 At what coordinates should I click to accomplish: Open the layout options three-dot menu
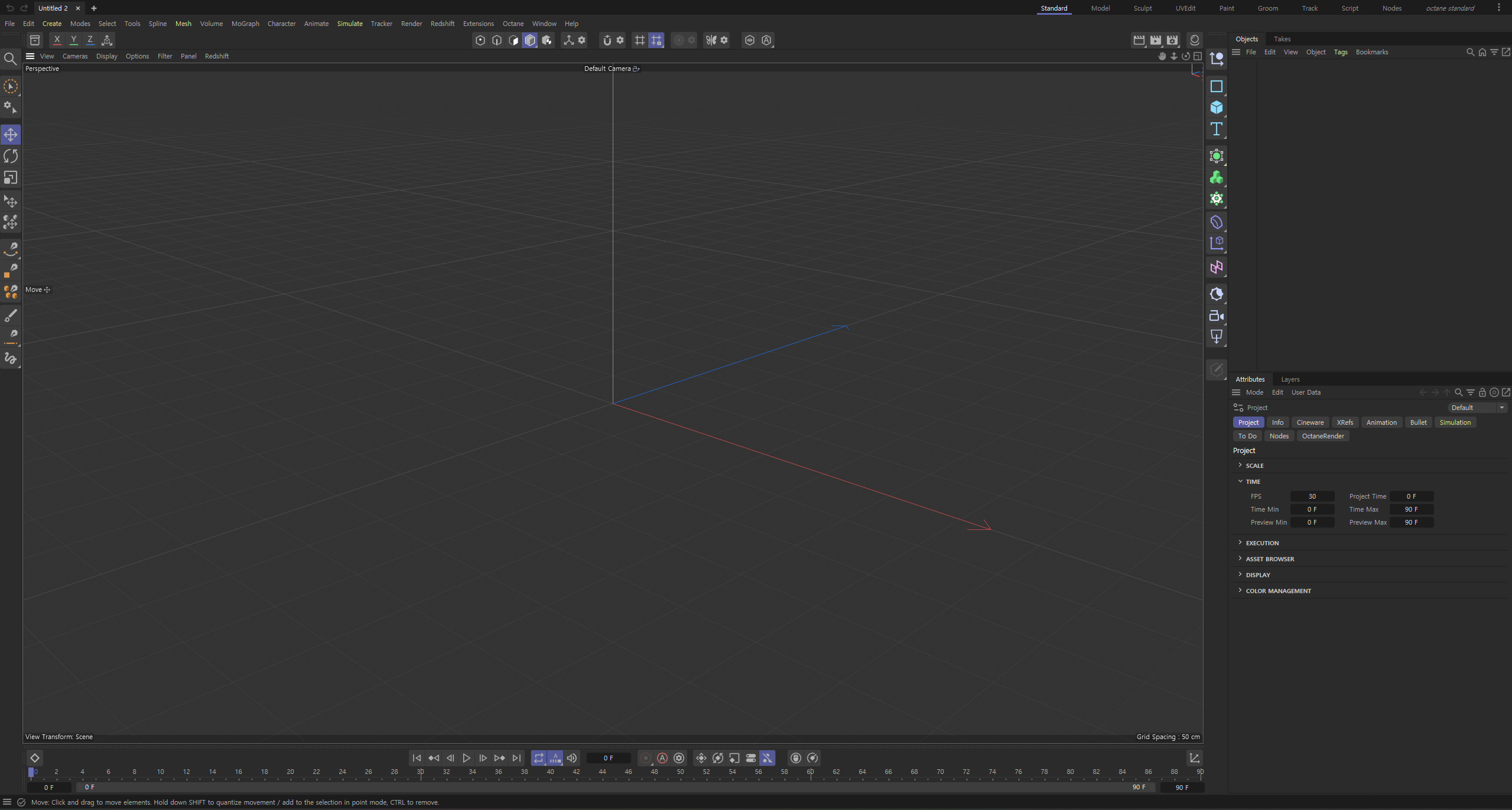pos(1499,8)
